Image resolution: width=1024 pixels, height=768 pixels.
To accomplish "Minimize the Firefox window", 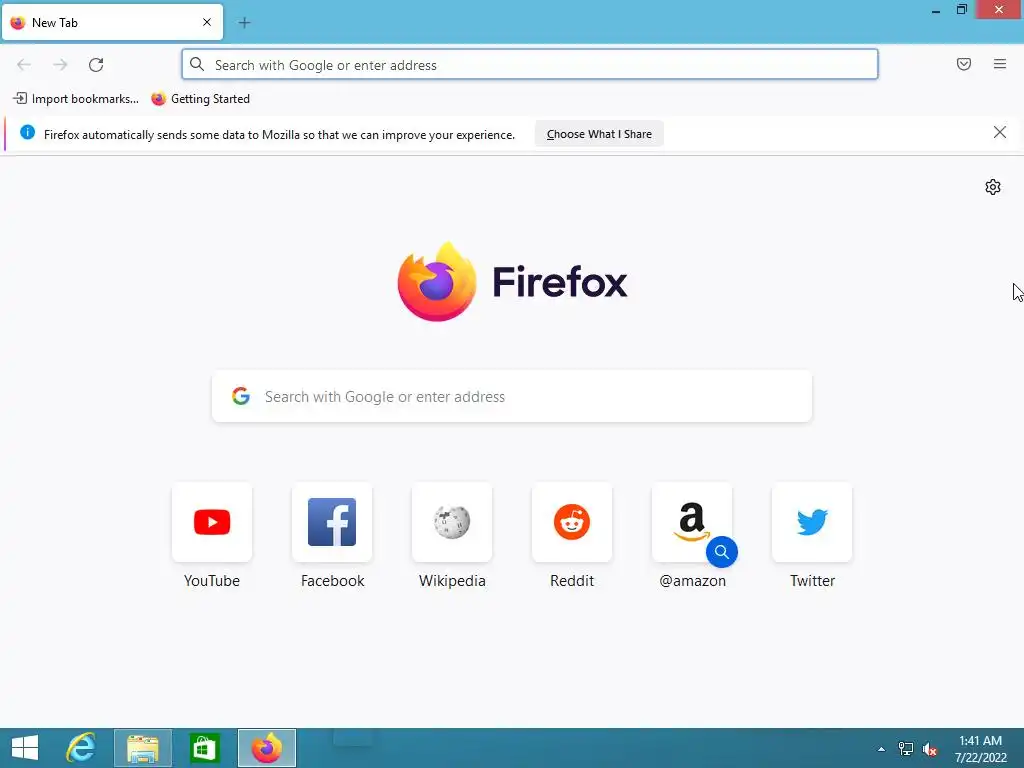I will [936, 10].
